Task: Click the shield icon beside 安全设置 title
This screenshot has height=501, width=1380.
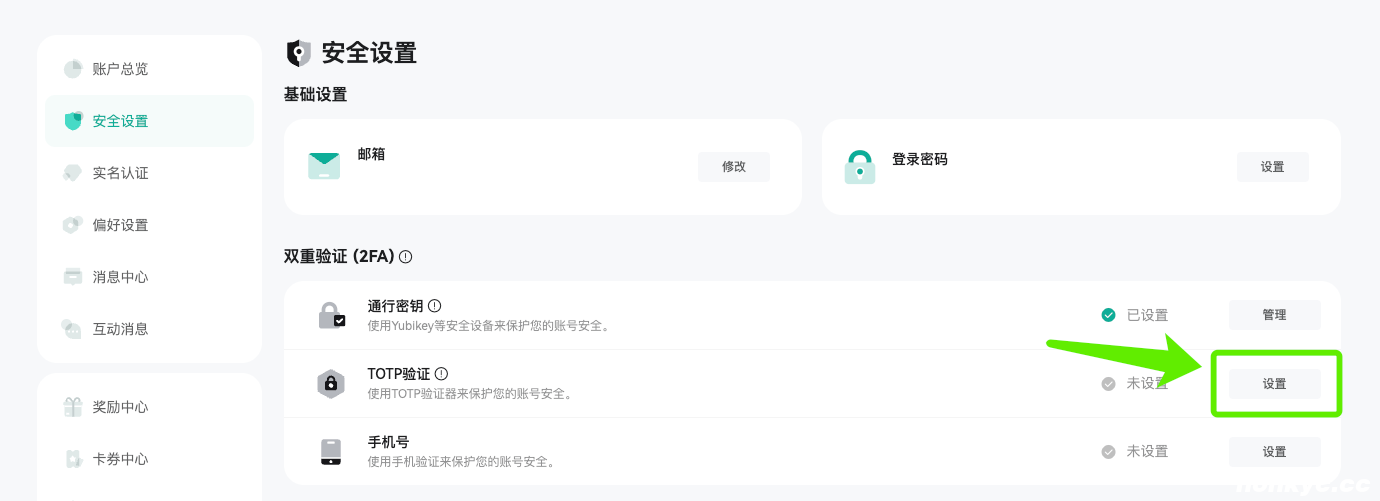Action: pyautogui.click(x=298, y=54)
